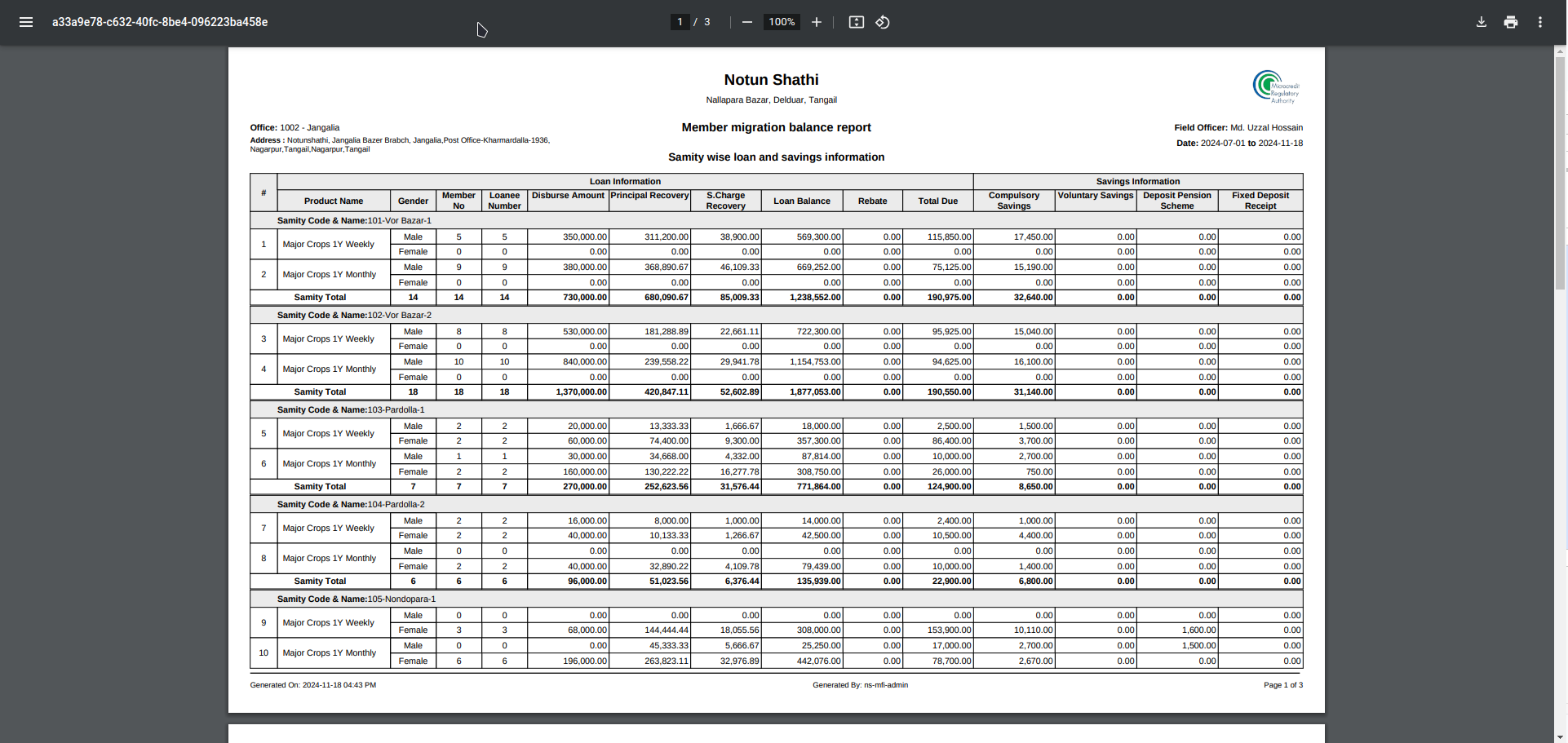The image size is (1568, 743).
Task: Edit the current page number field
Action: (680, 22)
